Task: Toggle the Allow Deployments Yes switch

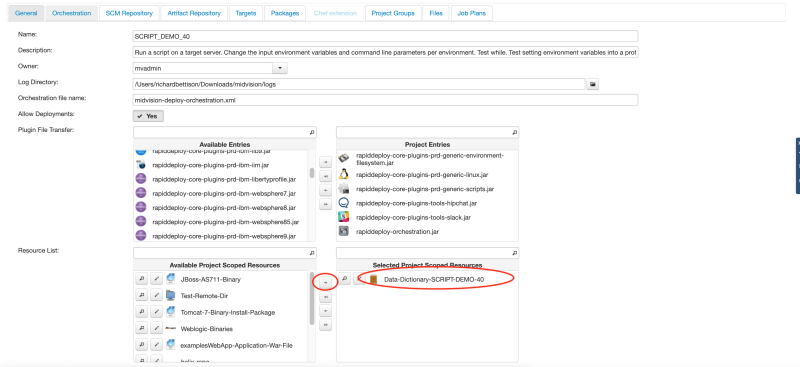Action: [x=148, y=116]
